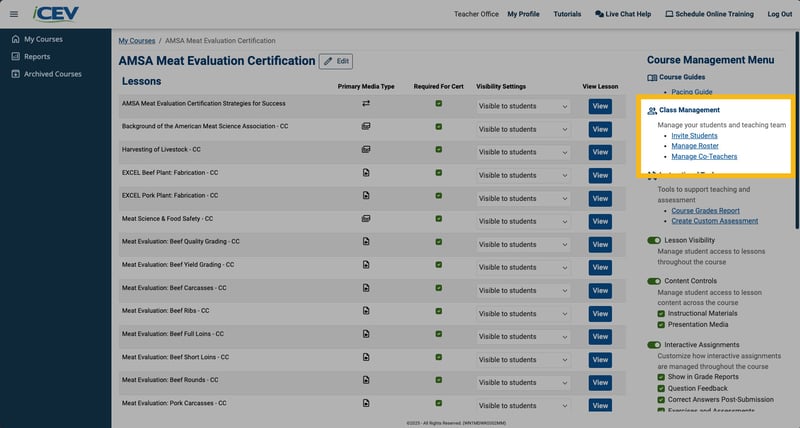
Task: Uncheck the Instructional Materials checkbox
Action: click(x=661, y=314)
